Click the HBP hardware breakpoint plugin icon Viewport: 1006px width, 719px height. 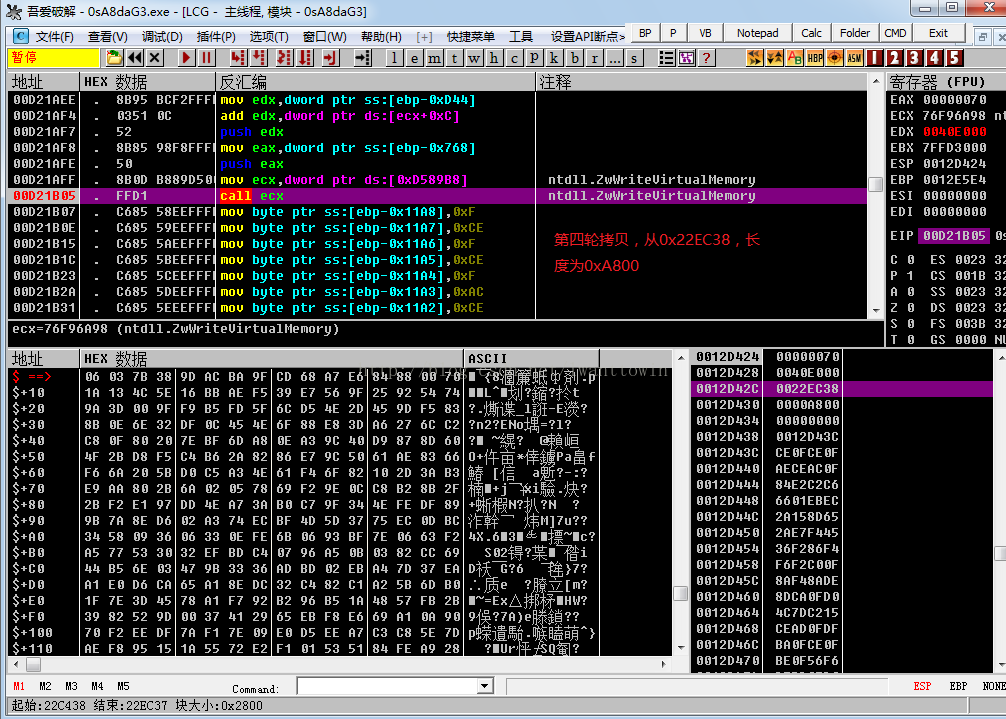pos(815,58)
